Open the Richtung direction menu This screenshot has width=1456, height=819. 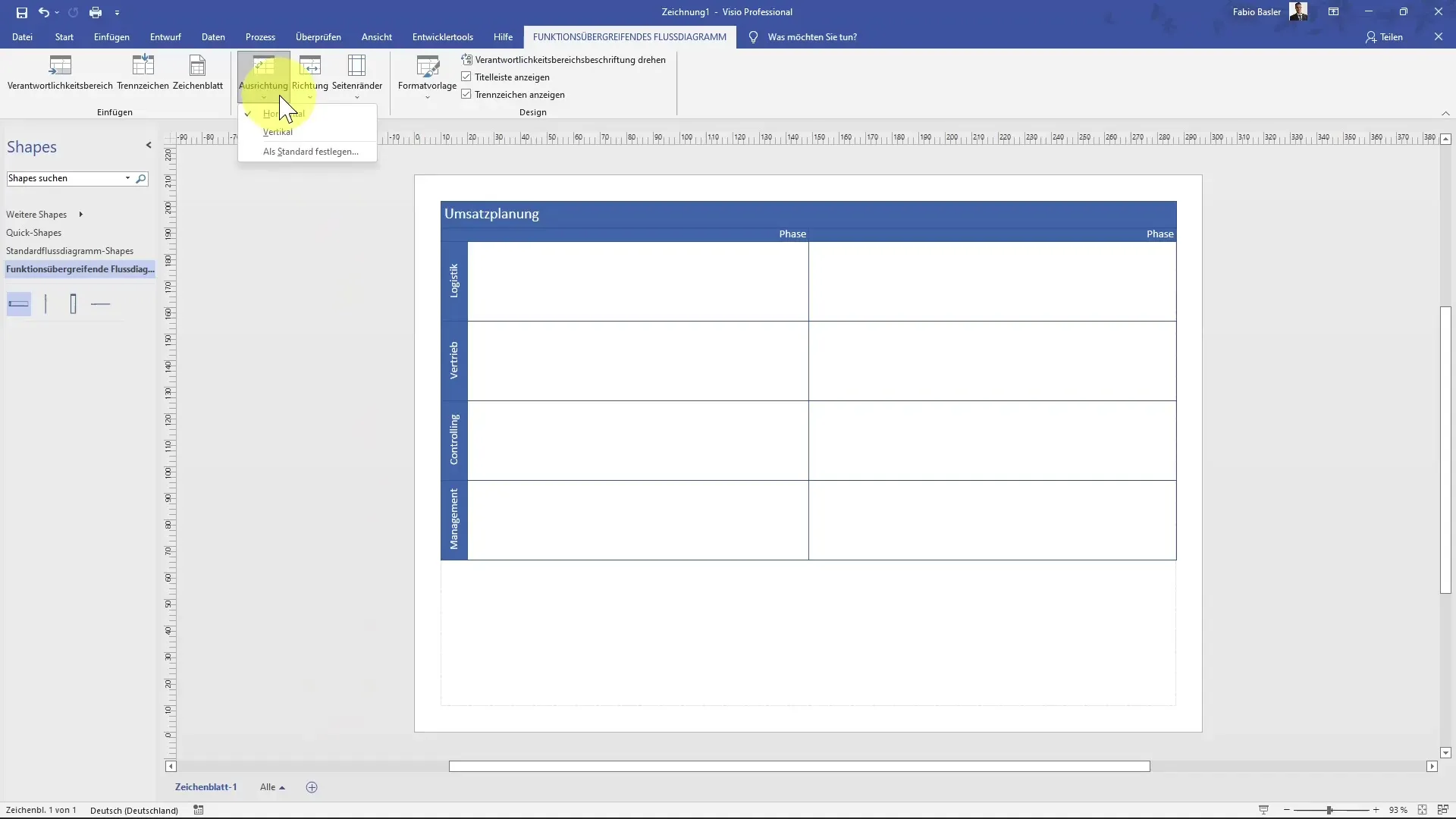click(309, 76)
